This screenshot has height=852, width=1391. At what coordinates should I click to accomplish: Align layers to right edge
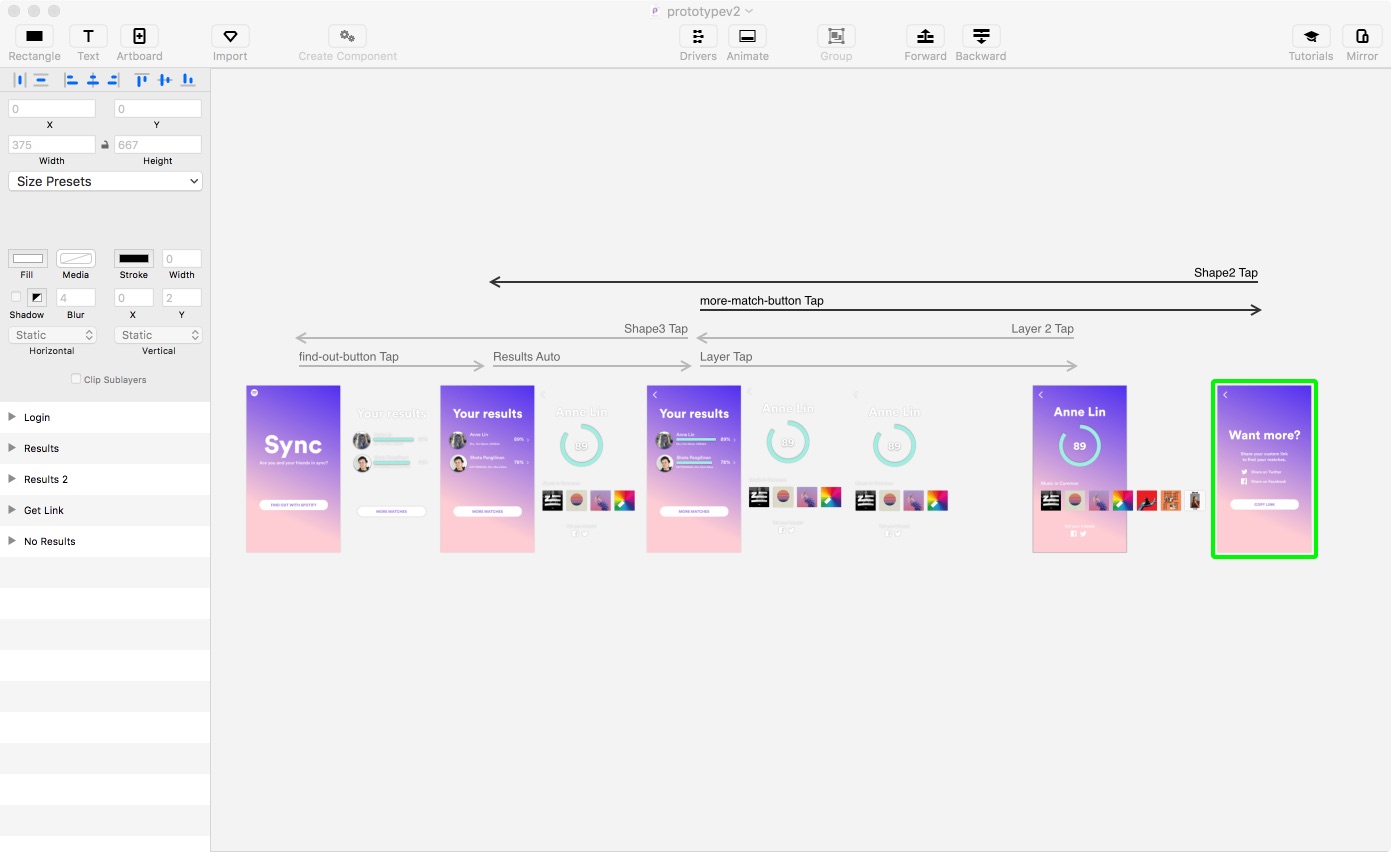click(113, 80)
